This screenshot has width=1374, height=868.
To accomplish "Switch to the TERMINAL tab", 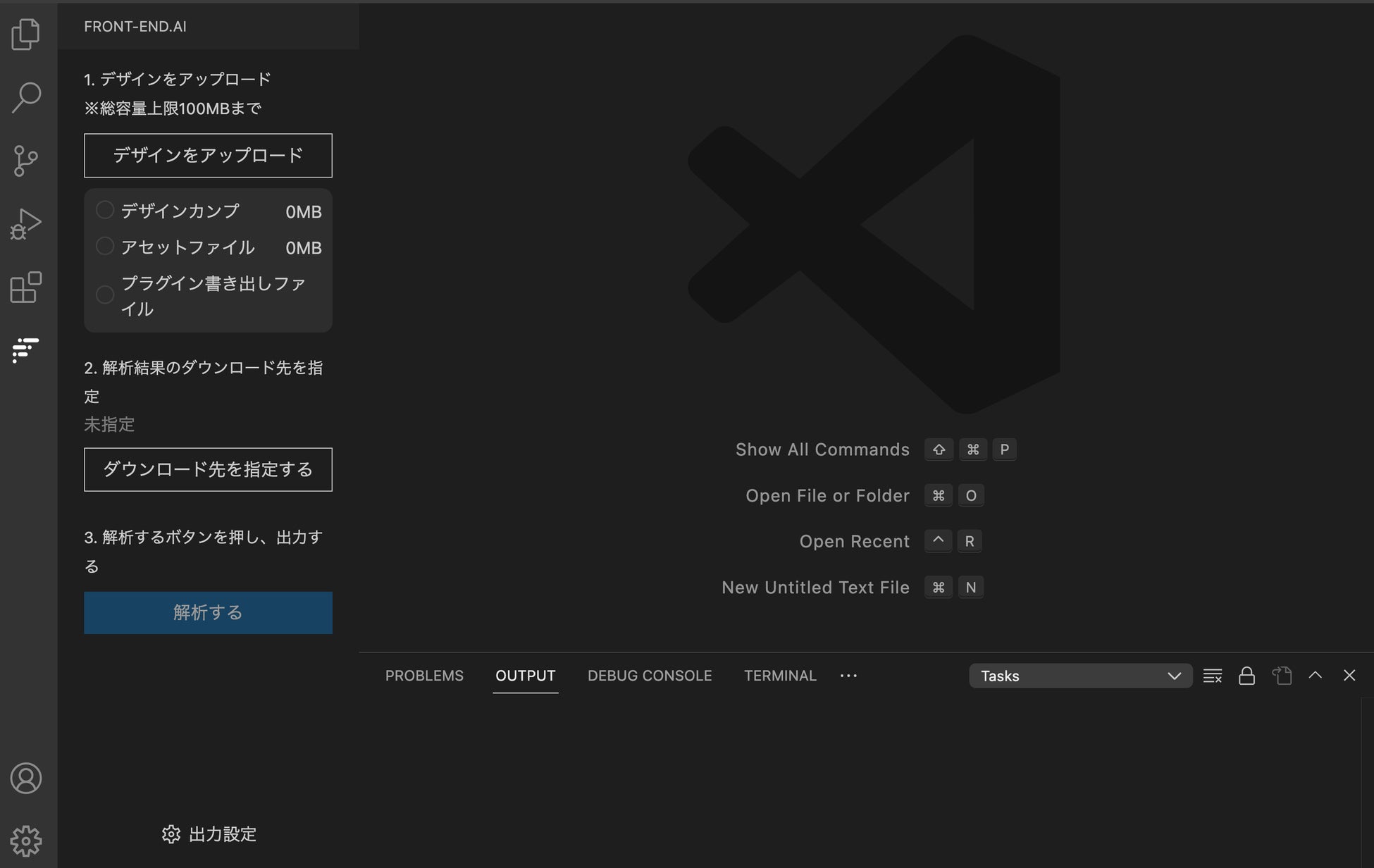I will [x=780, y=676].
